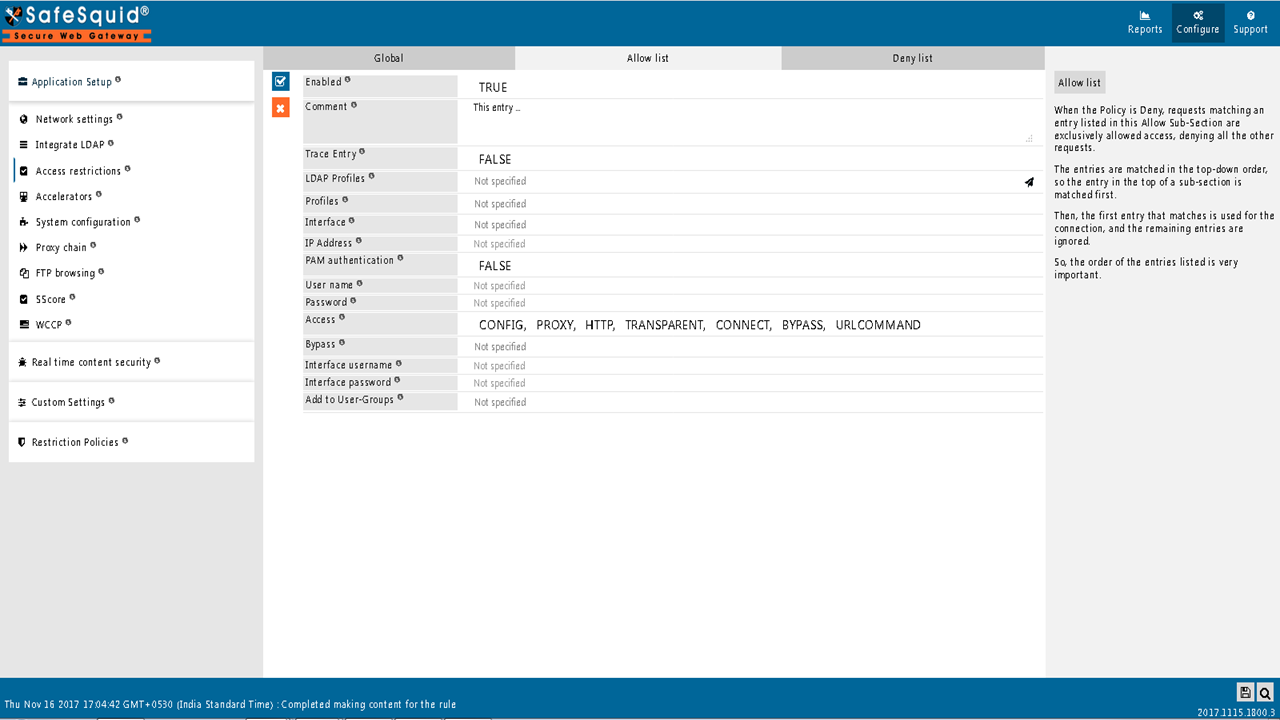1280x720 pixels.
Task: Click the Allow list help heading button
Action: coord(1080,83)
